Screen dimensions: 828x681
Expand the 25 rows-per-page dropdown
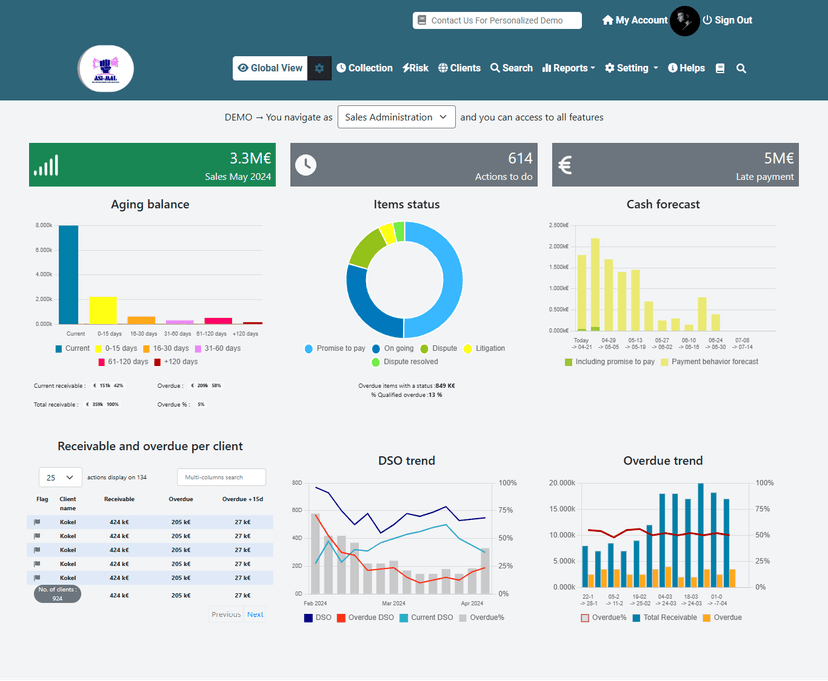[60, 478]
